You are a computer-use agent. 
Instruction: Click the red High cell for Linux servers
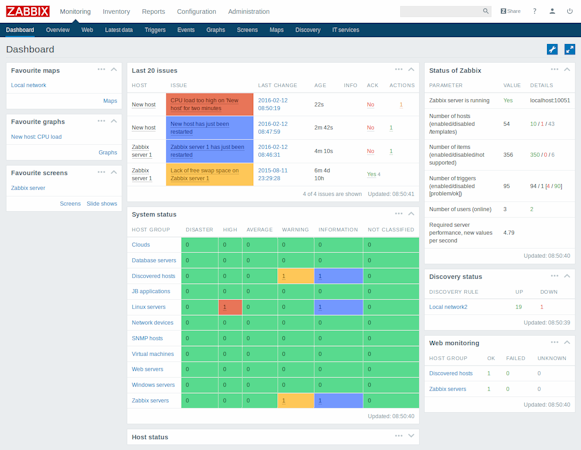tap(230, 307)
